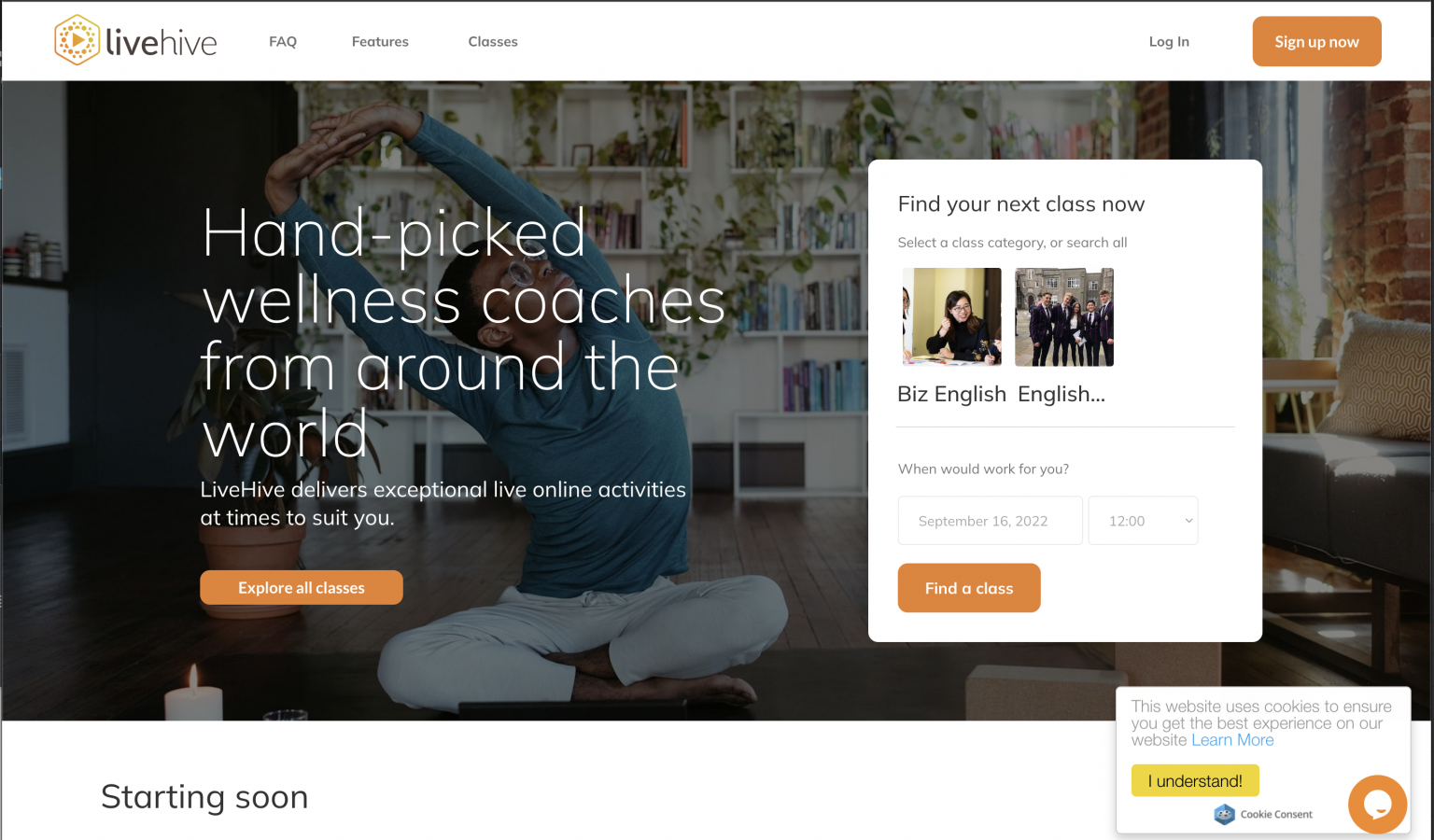Click the Log In link
This screenshot has width=1434, height=840.
[x=1169, y=41]
